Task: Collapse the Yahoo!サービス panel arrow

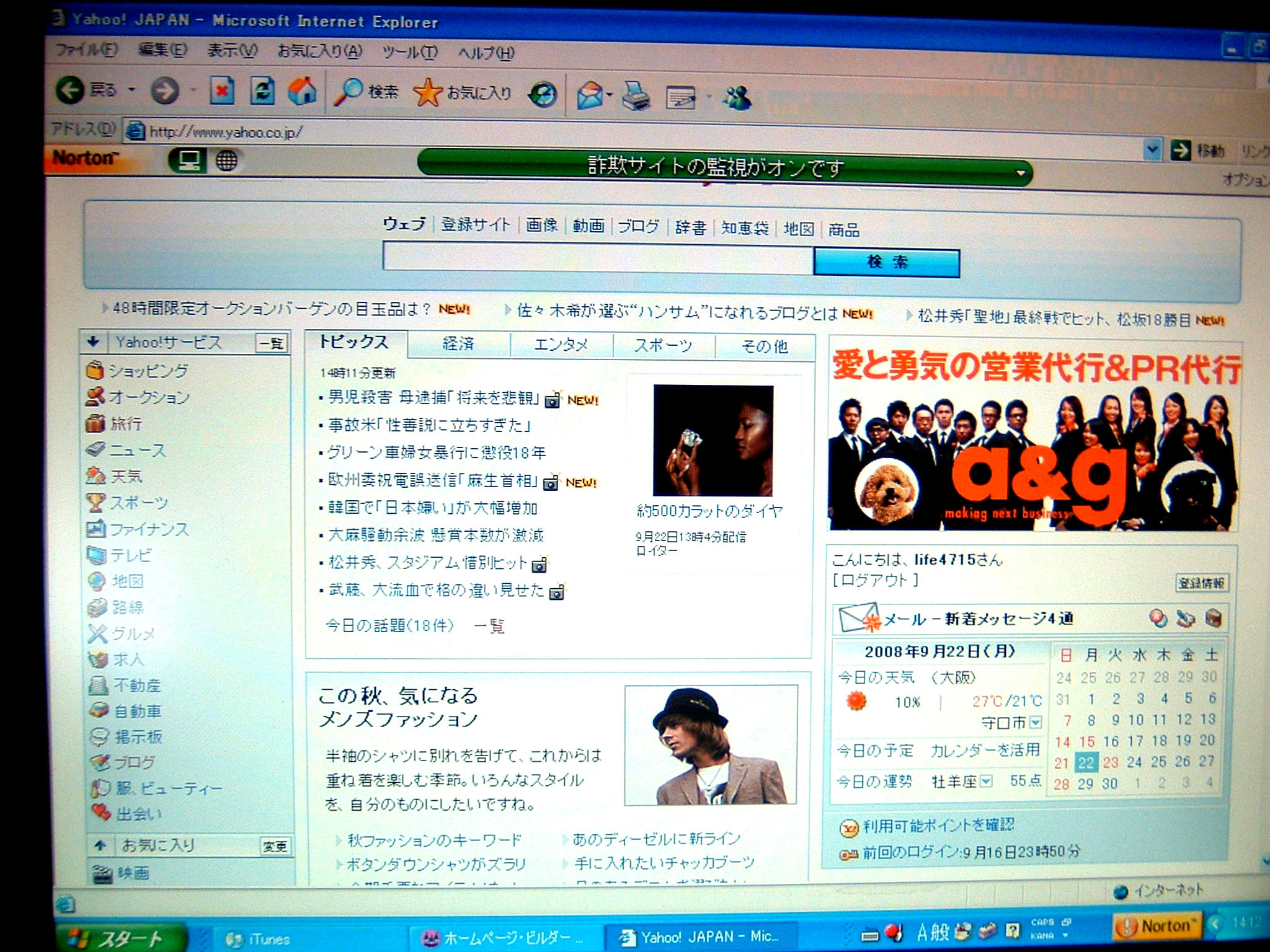Action: (93, 341)
